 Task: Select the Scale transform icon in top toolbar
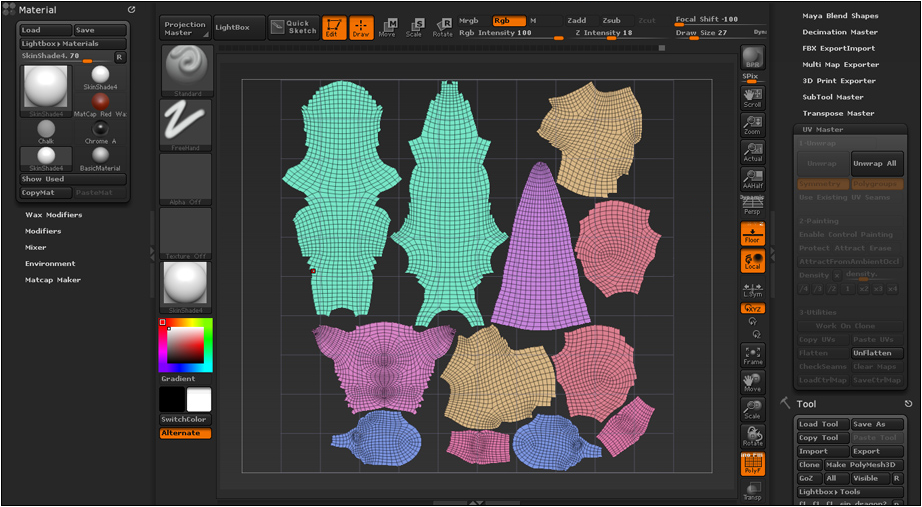[x=415, y=28]
